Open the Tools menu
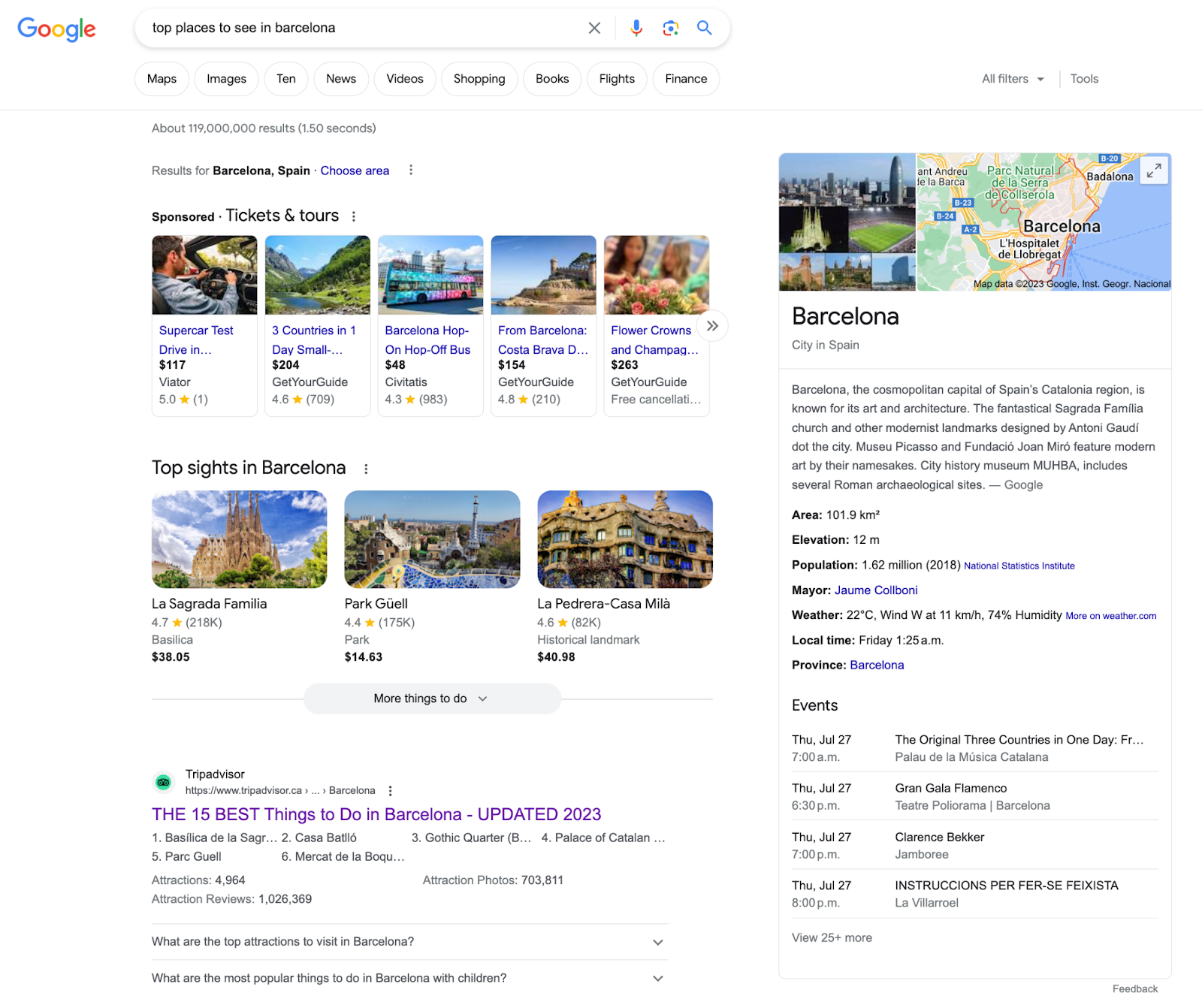This screenshot has height=1008, width=1202. tap(1084, 79)
